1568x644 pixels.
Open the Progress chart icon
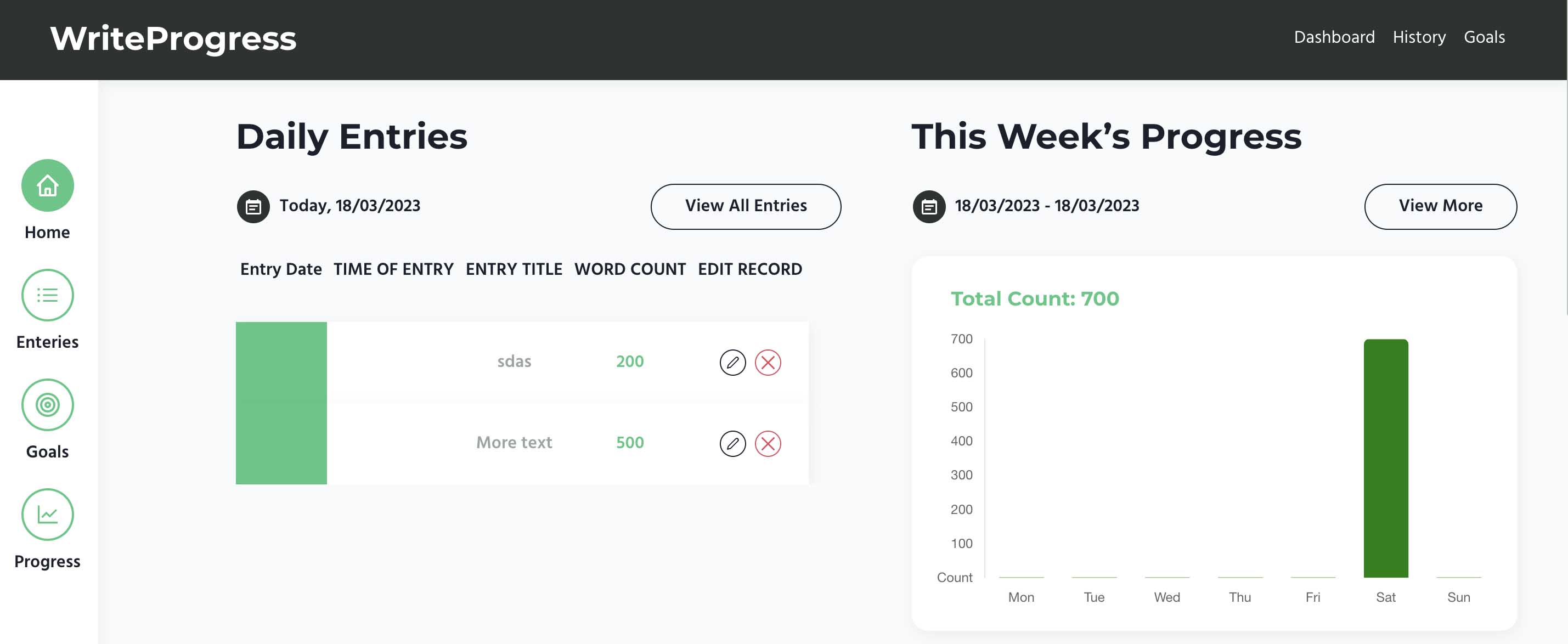click(48, 515)
